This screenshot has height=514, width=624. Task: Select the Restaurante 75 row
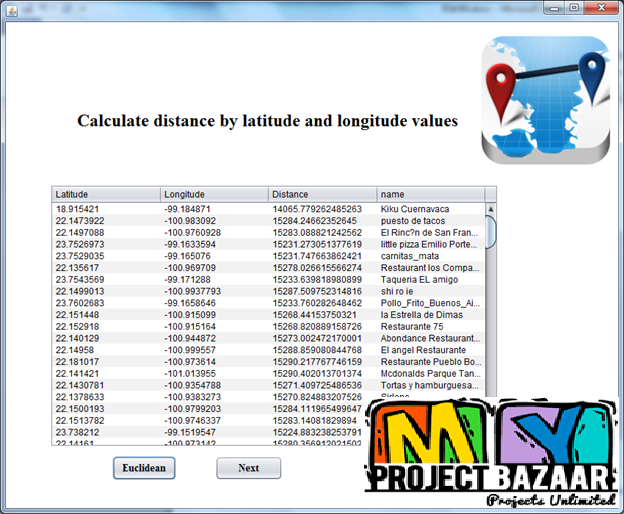[268, 327]
